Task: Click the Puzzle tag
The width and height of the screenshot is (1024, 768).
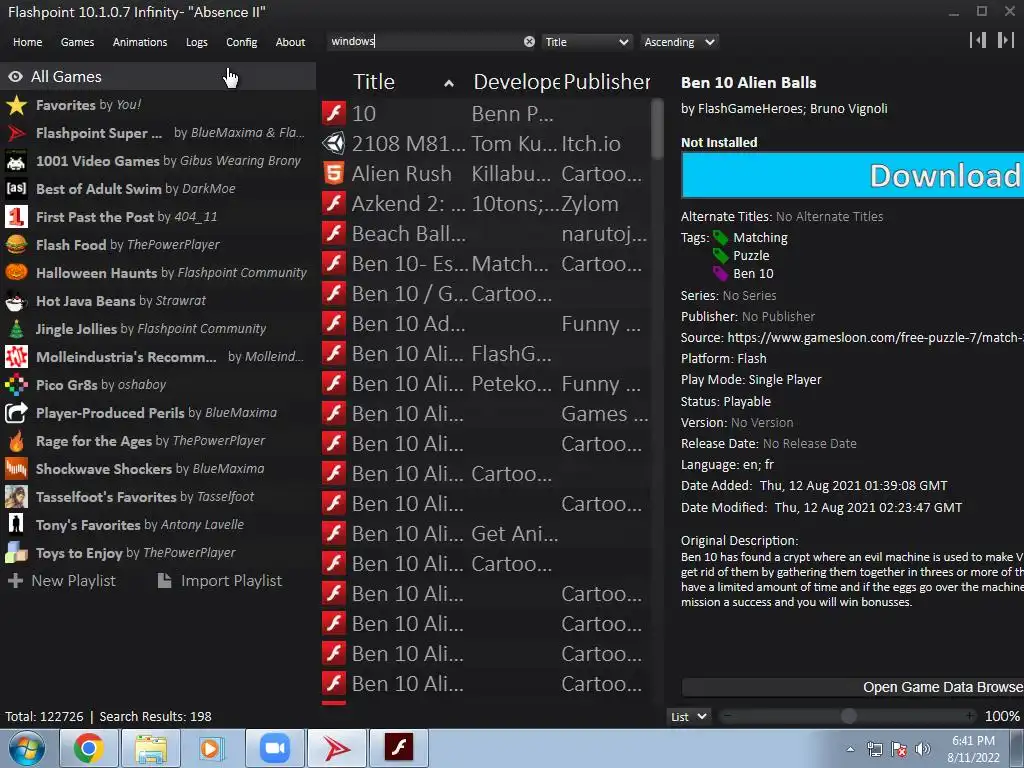Action: tap(751, 255)
